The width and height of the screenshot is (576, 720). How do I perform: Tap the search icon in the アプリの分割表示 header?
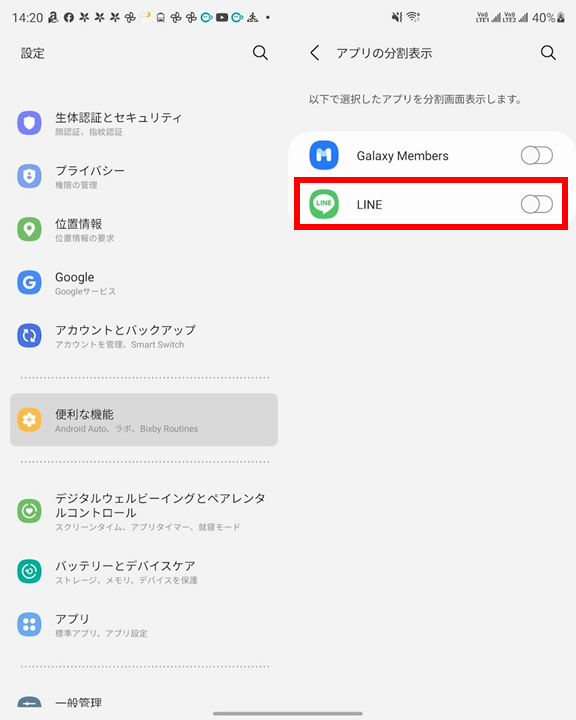(x=548, y=53)
